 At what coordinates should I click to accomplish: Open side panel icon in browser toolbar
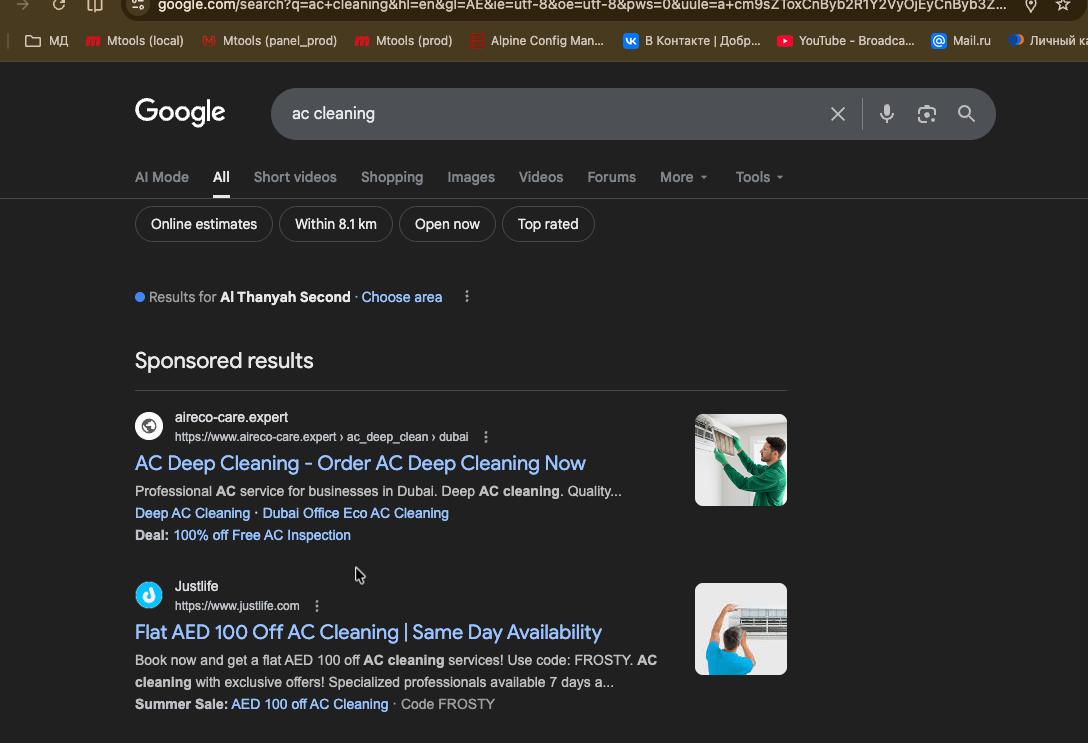click(x=95, y=6)
